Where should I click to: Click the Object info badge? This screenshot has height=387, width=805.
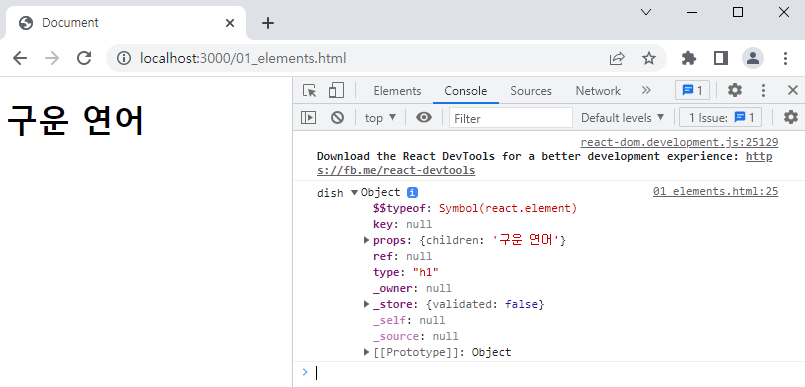[x=412, y=192]
